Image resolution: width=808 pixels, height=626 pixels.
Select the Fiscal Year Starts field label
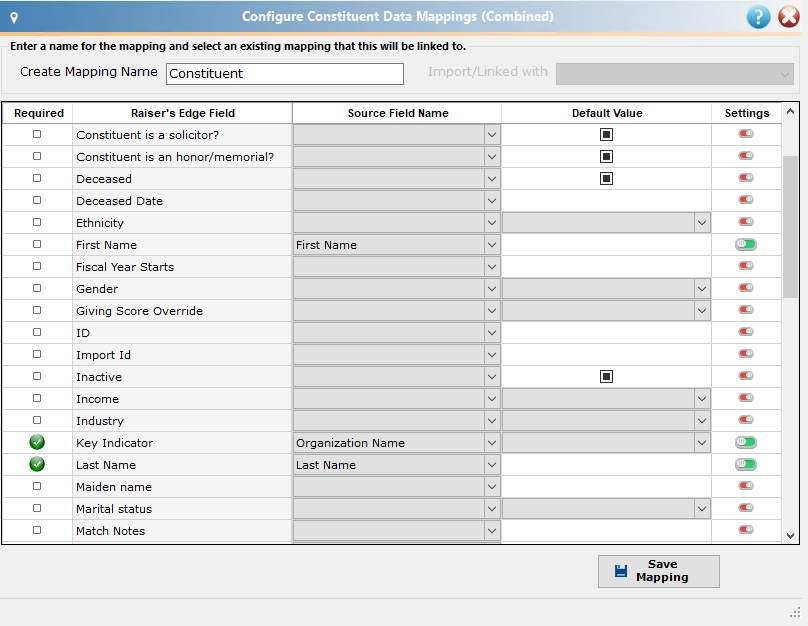pyautogui.click(x=125, y=267)
